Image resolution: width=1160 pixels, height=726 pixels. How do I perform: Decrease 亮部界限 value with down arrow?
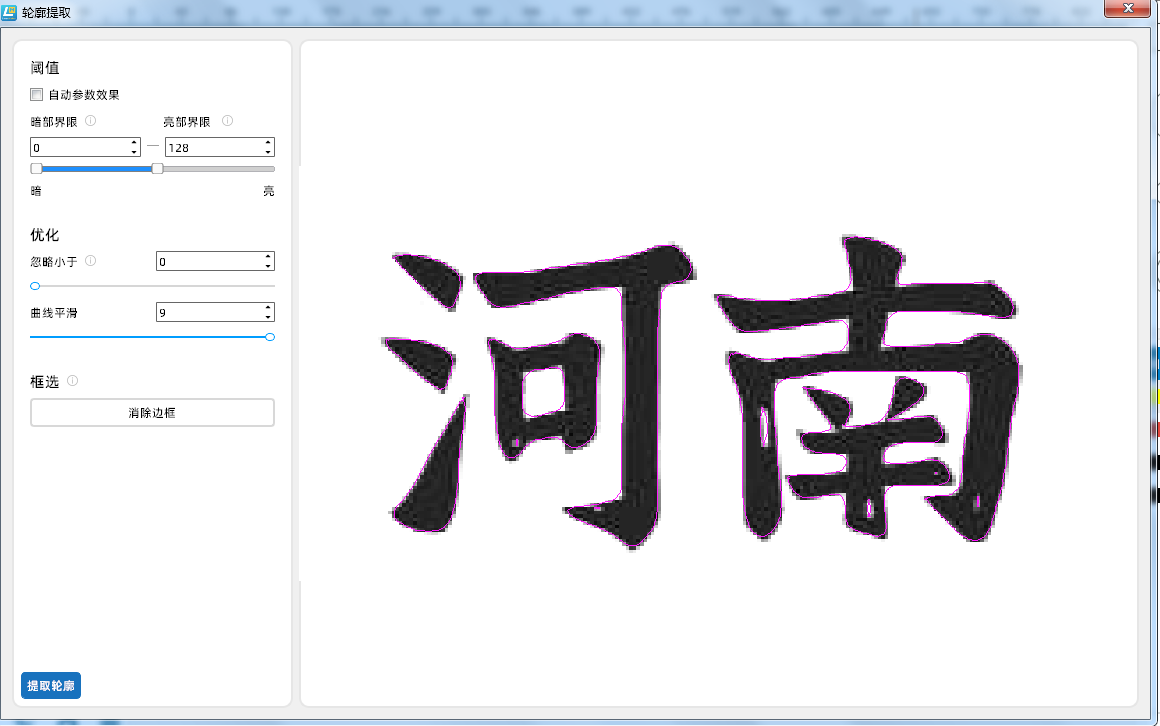point(268,152)
